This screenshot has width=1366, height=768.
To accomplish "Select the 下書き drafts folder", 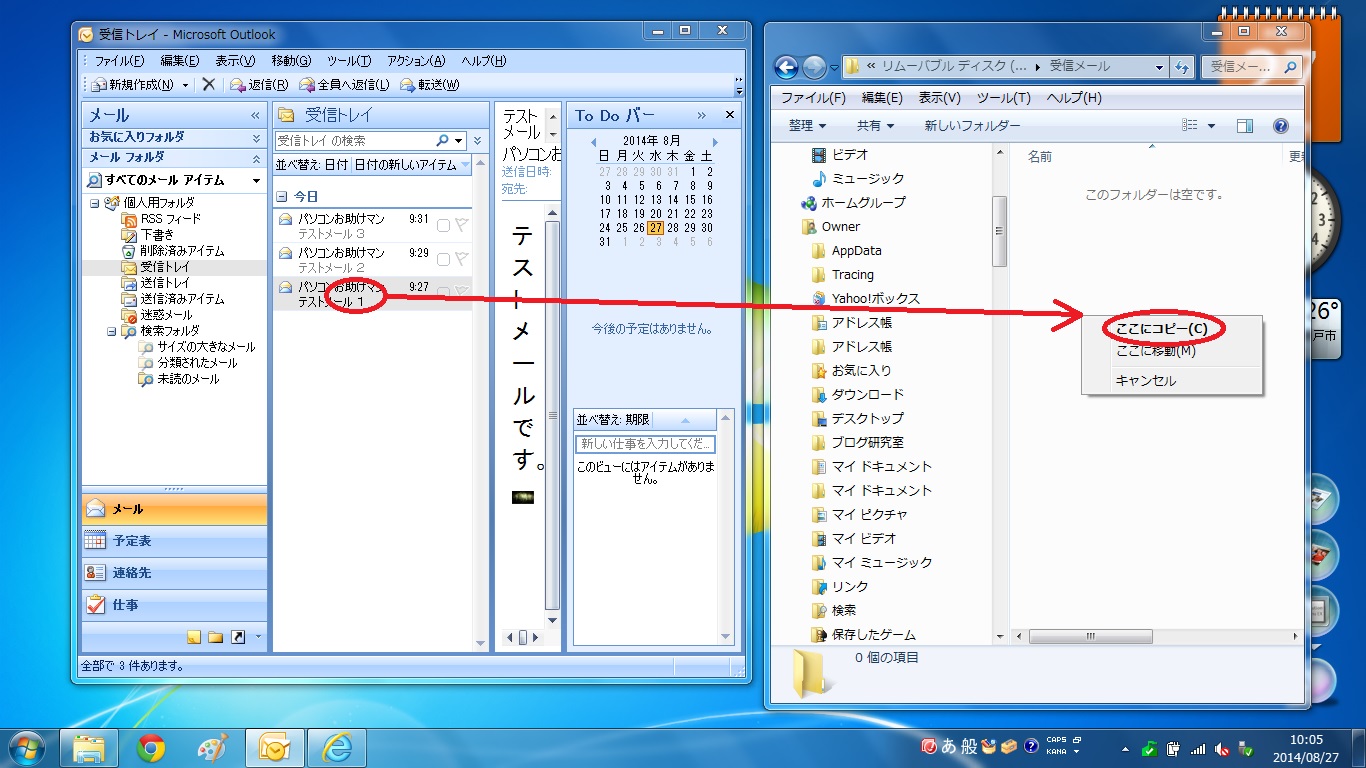I will point(147,235).
